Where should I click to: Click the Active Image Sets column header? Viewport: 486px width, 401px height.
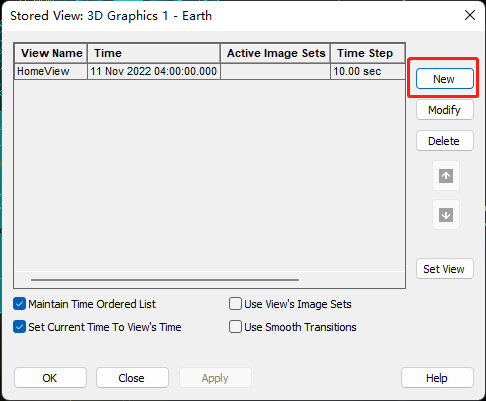point(275,53)
